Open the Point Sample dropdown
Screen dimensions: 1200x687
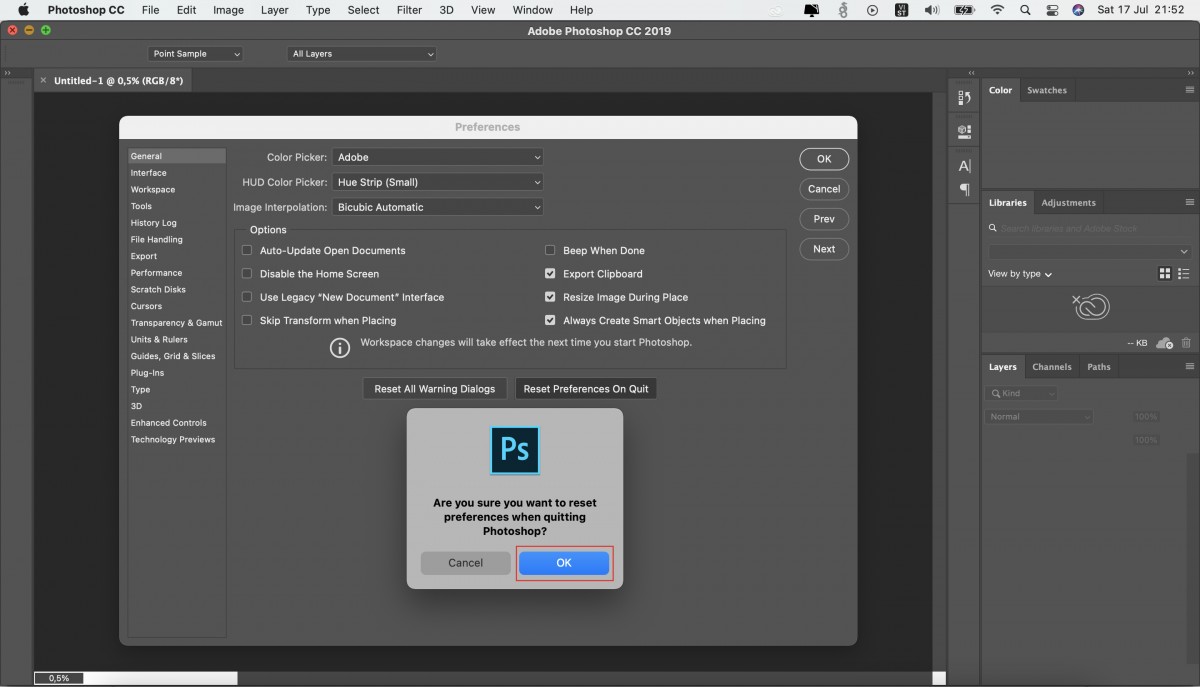tap(196, 54)
